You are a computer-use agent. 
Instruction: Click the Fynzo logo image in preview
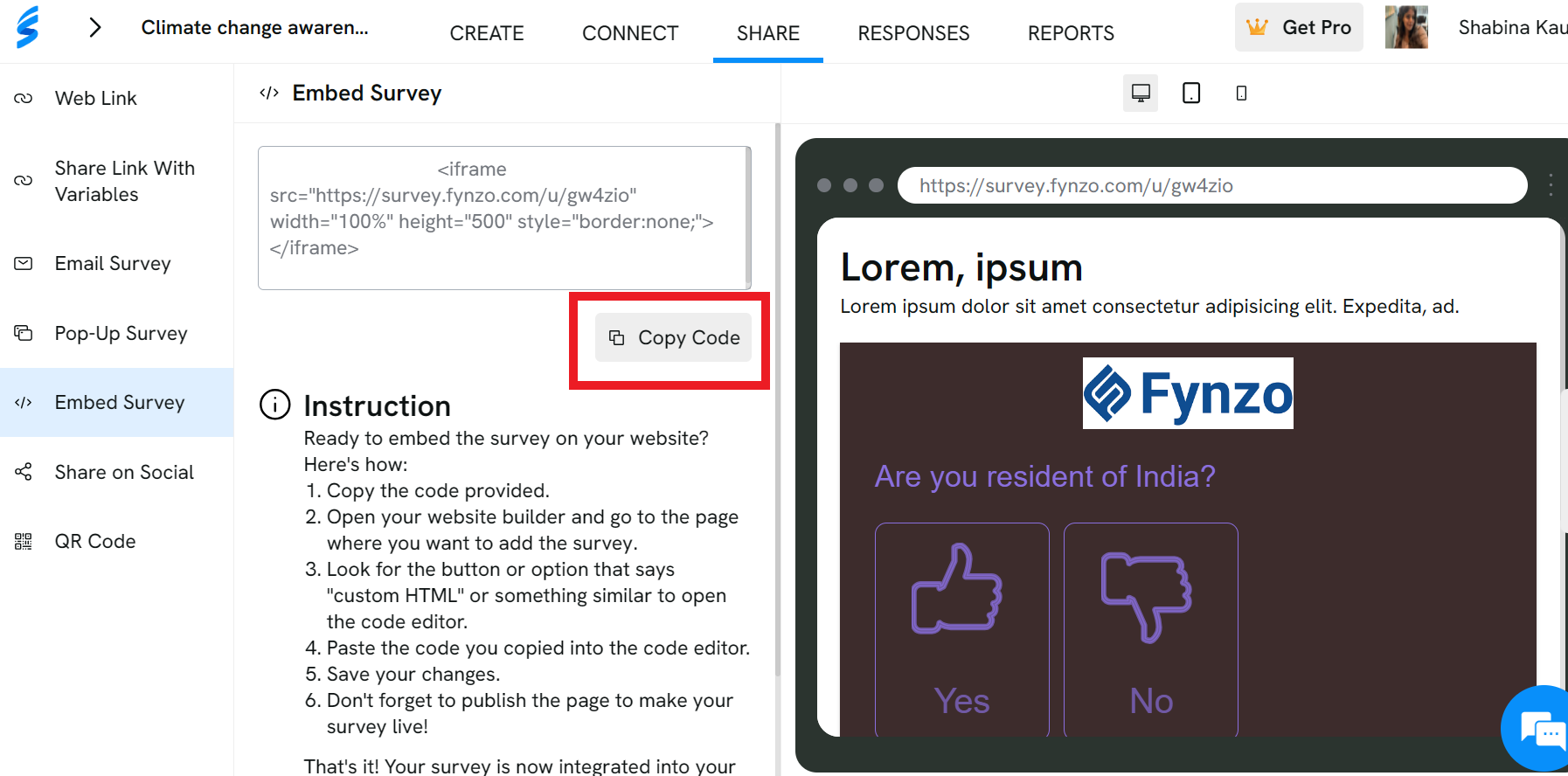point(1188,393)
